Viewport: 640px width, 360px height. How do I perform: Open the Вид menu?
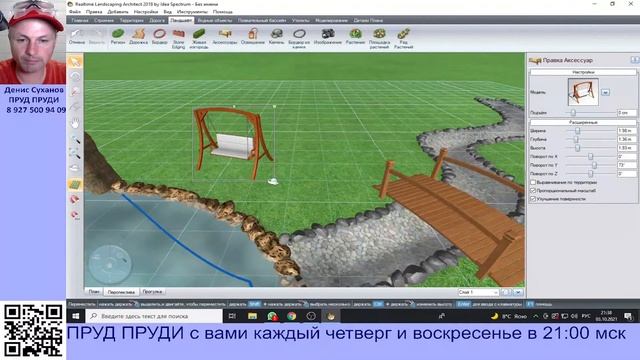(x=167, y=12)
